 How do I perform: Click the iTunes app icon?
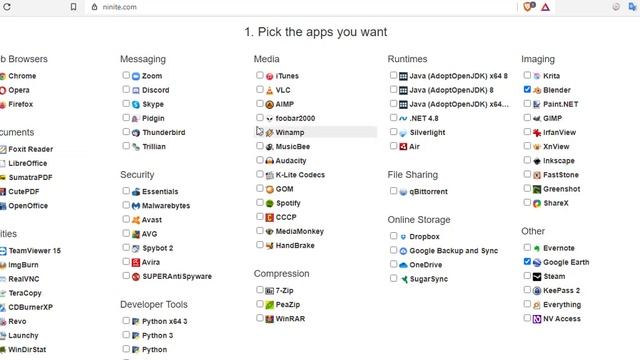[x=269, y=76]
